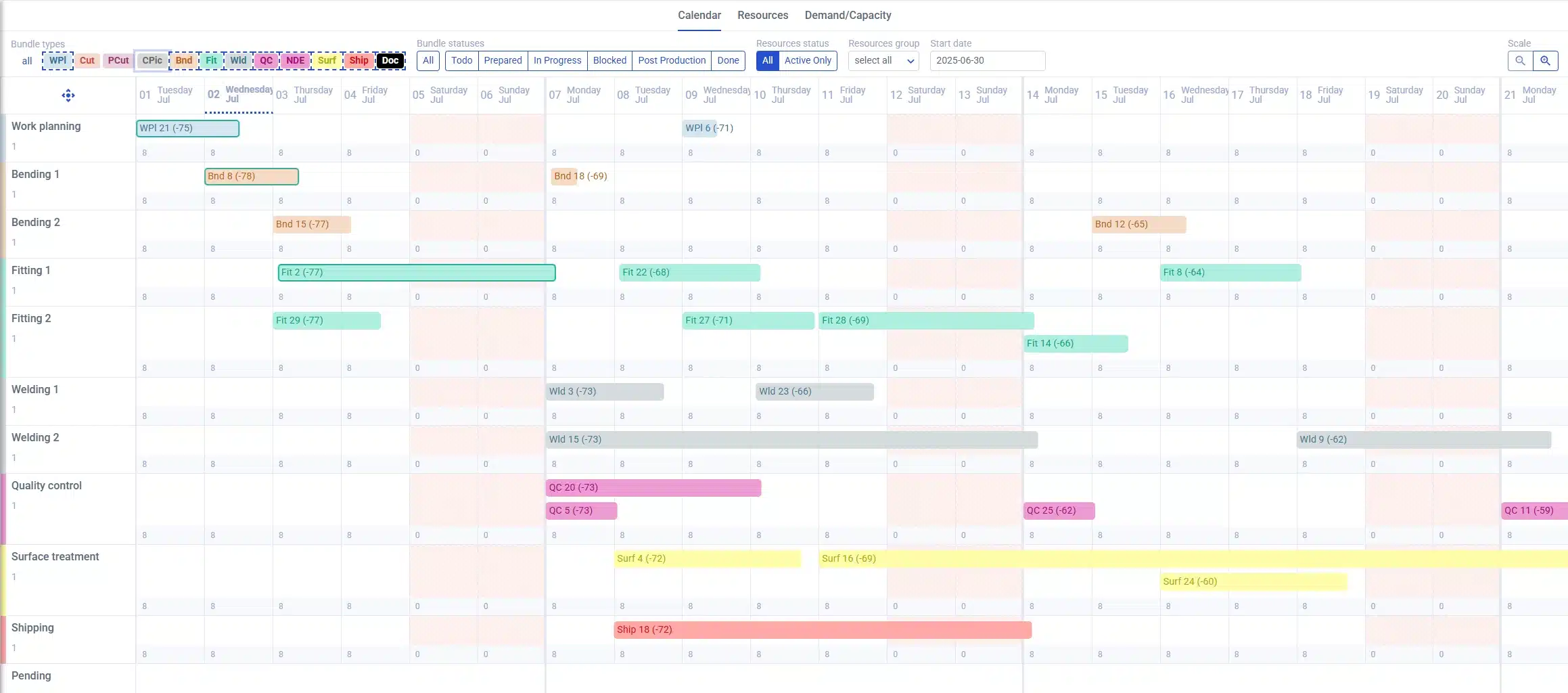Click the Surface treatment resource label
Viewport: 1568px width, 693px height.
(55, 557)
